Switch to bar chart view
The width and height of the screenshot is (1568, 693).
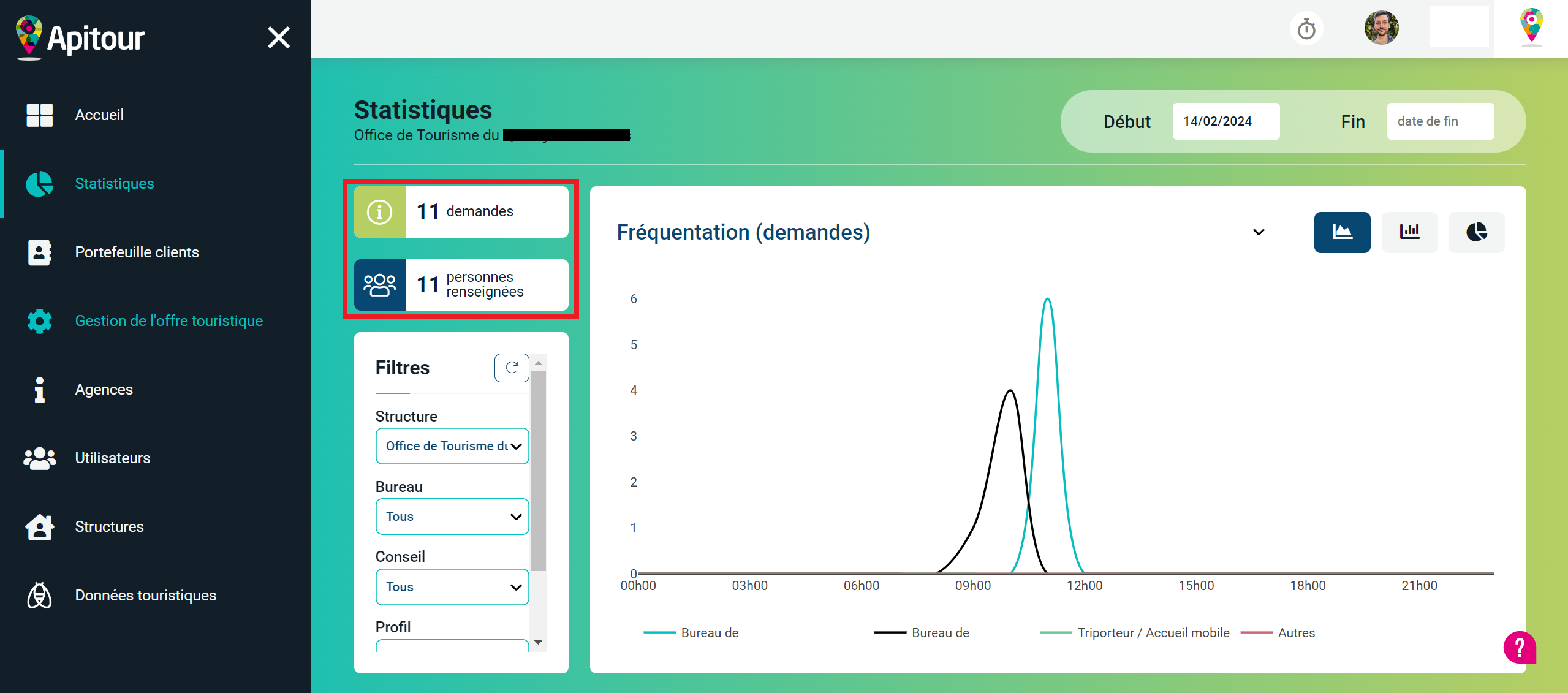click(x=1409, y=232)
